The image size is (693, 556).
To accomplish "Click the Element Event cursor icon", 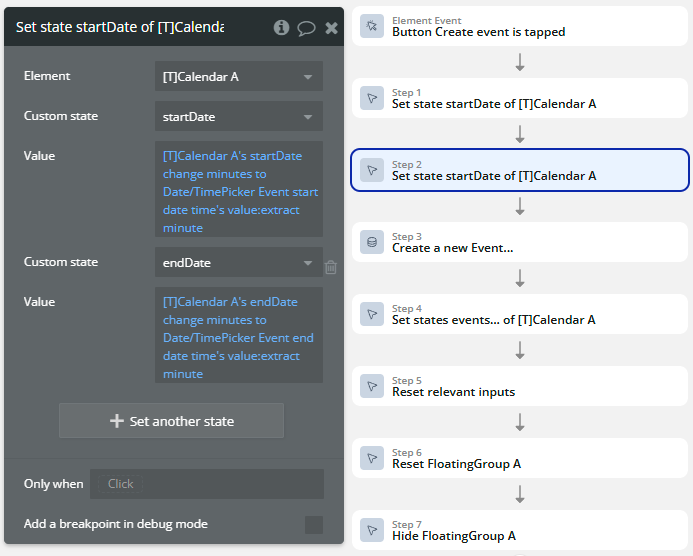I will click(x=372, y=26).
